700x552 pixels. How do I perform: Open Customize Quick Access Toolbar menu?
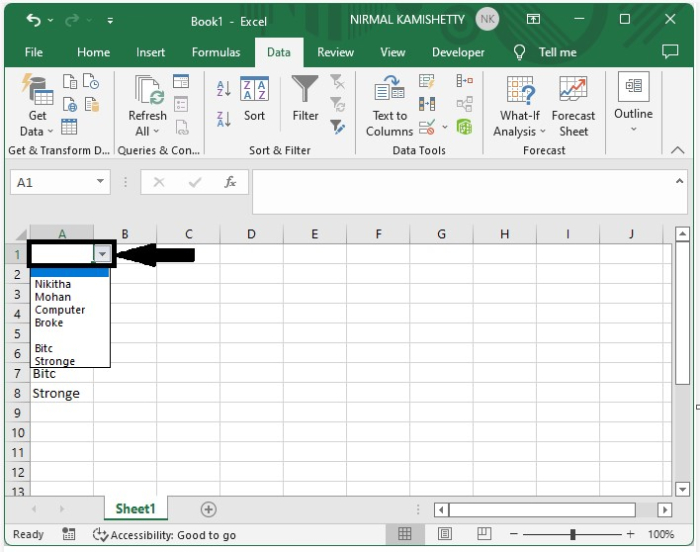110,21
